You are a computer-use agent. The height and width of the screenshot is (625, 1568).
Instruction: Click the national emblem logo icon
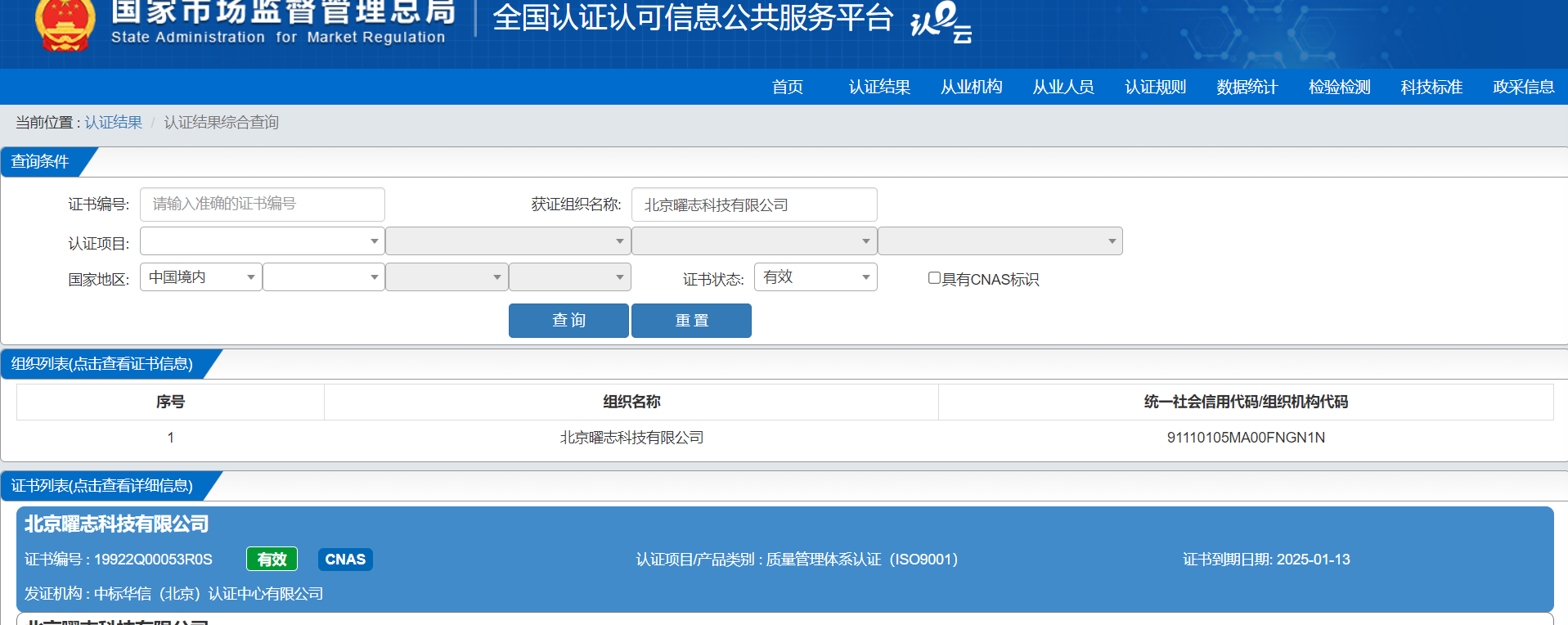coord(65,25)
